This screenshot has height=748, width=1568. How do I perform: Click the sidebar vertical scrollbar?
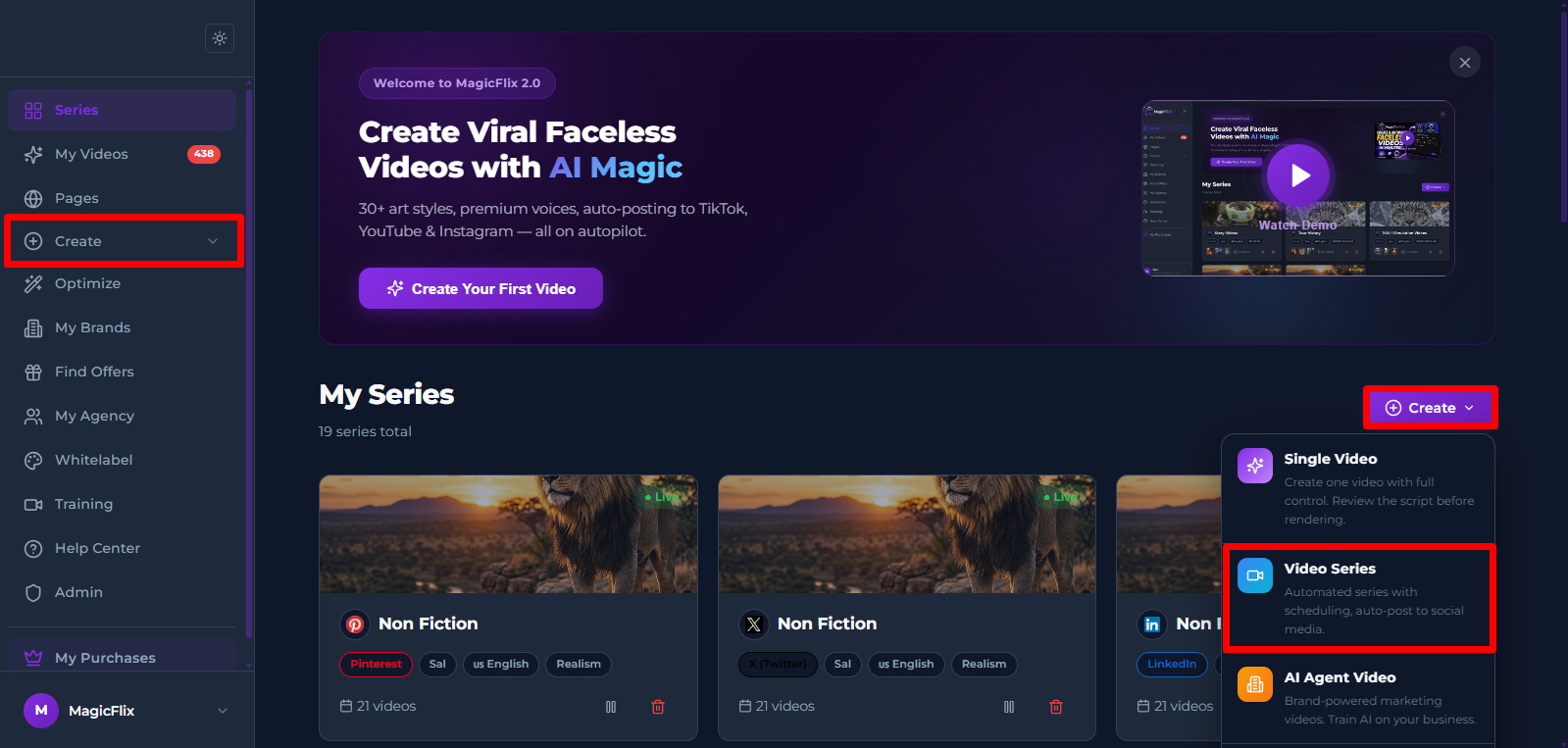pos(249,363)
